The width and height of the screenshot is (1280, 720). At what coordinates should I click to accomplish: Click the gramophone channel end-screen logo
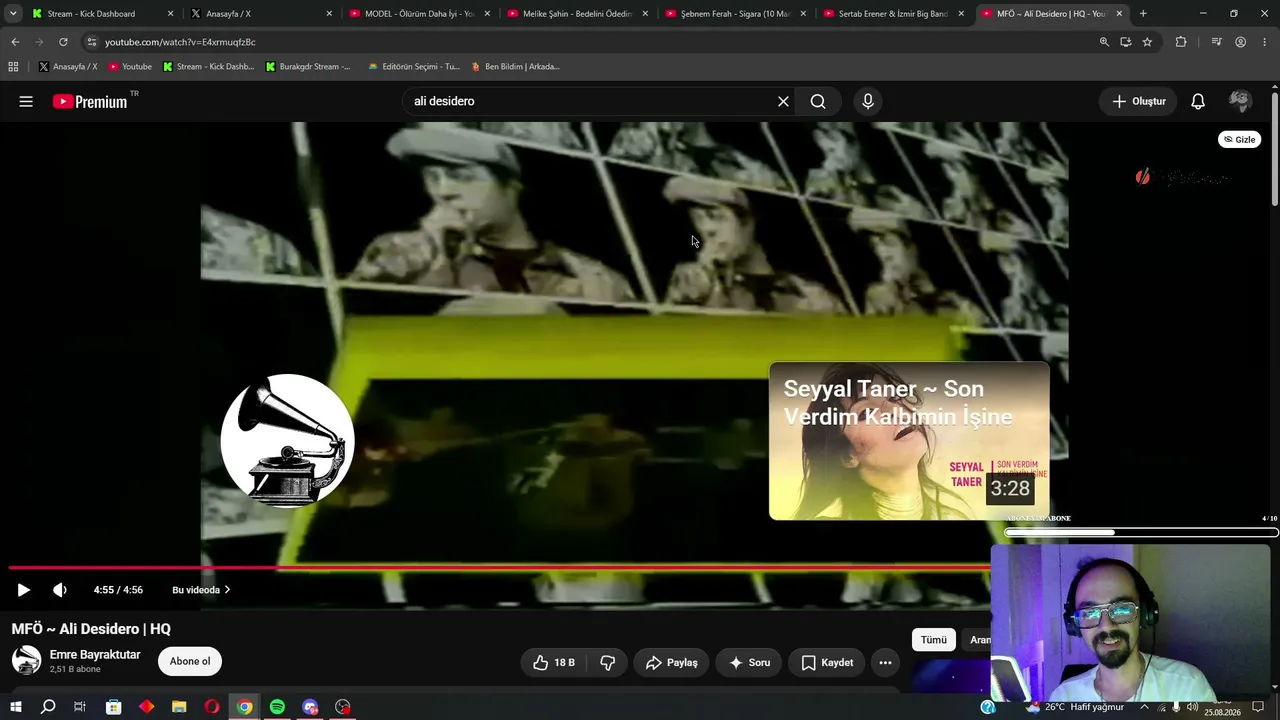pos(287,441)
